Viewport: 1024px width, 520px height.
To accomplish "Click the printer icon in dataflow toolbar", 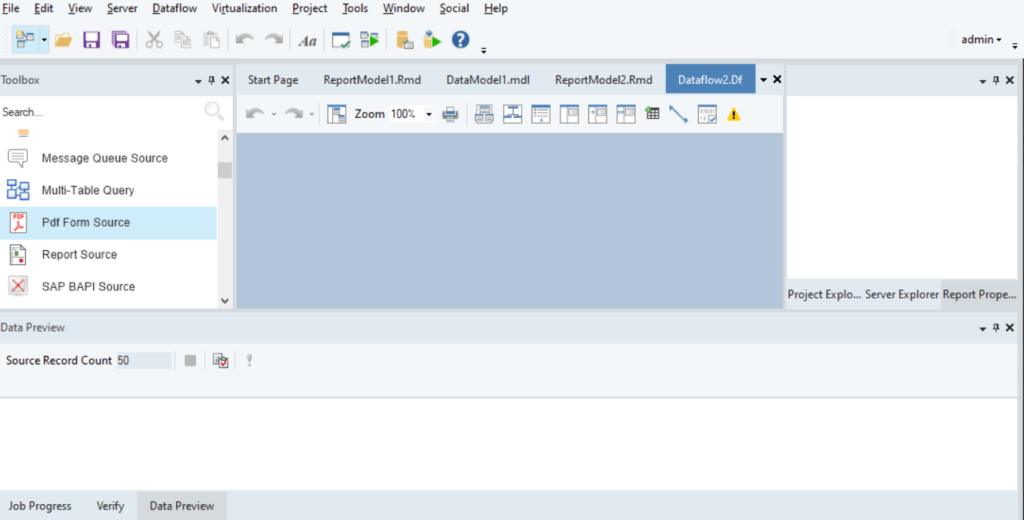I will (450, 114).
